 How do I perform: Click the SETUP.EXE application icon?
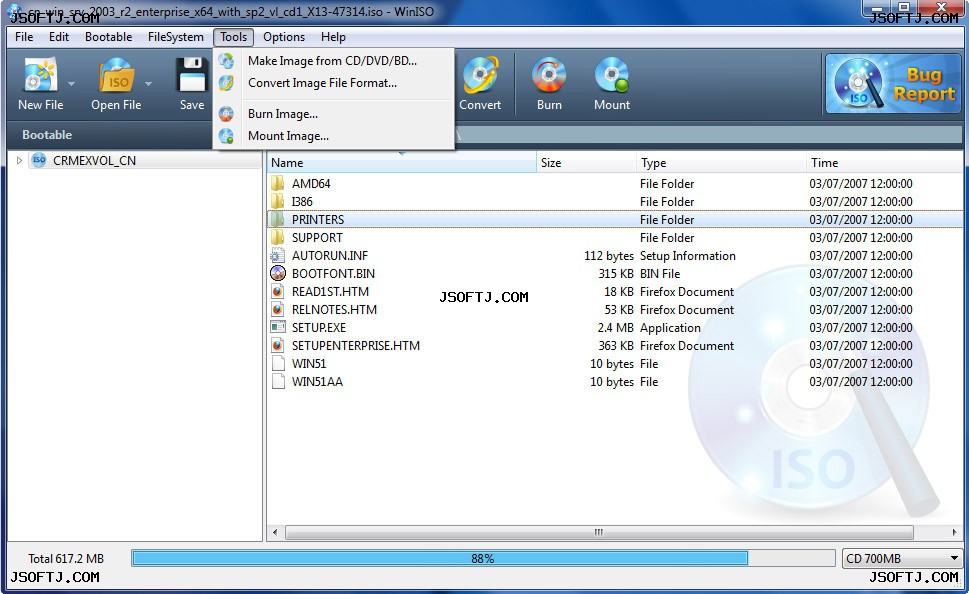(278, 327)
